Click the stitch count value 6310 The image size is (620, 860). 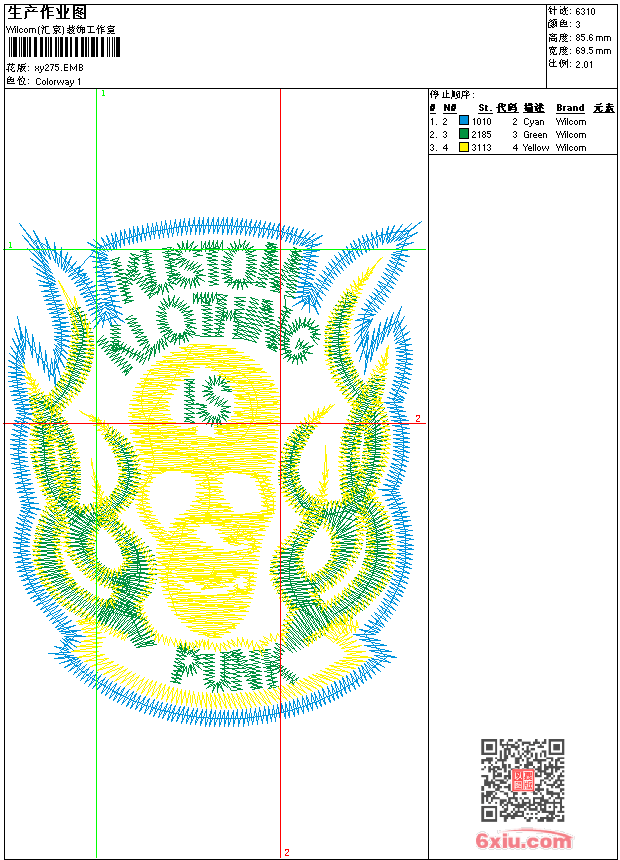pos(585,11)
